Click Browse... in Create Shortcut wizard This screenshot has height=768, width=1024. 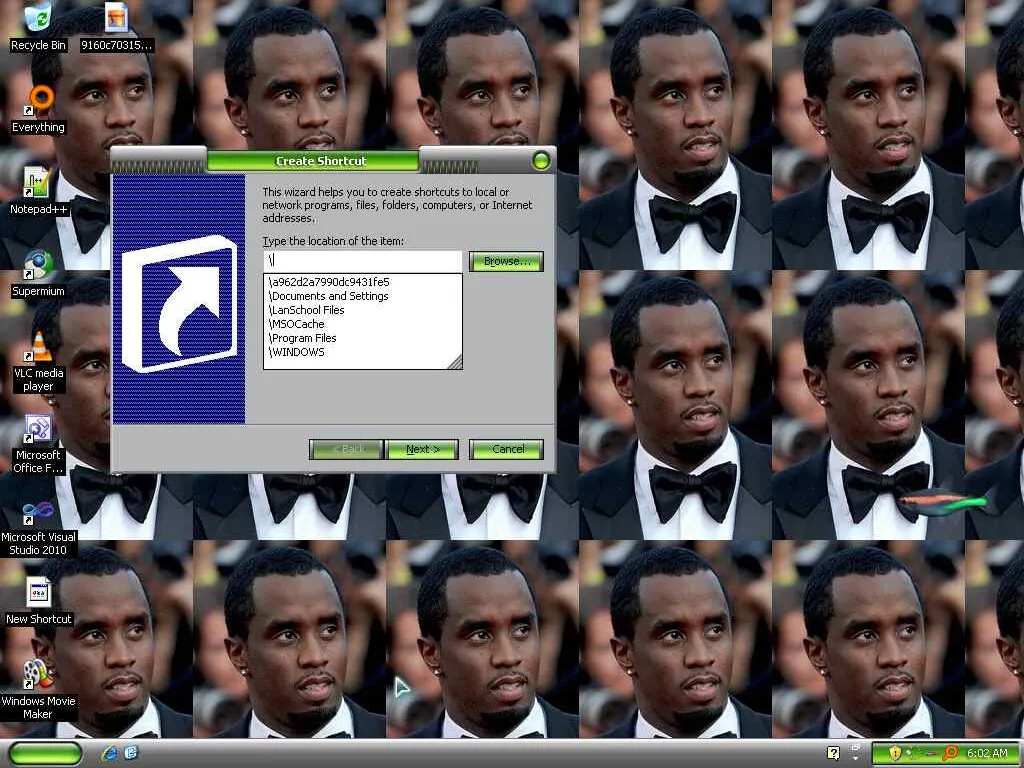click(x=506, y=261)
